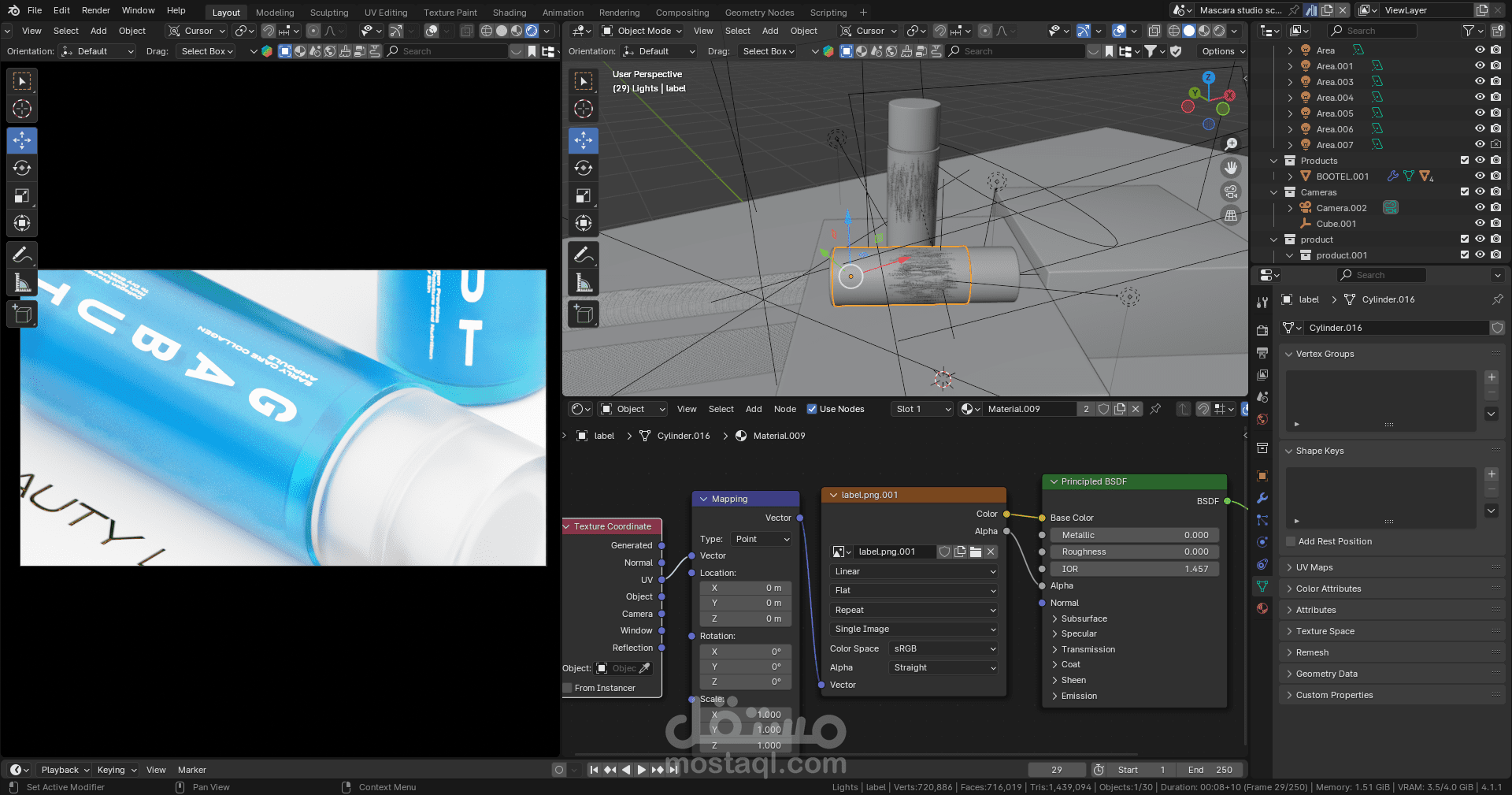Click the Options button in the viewport header

point(1223,51)
